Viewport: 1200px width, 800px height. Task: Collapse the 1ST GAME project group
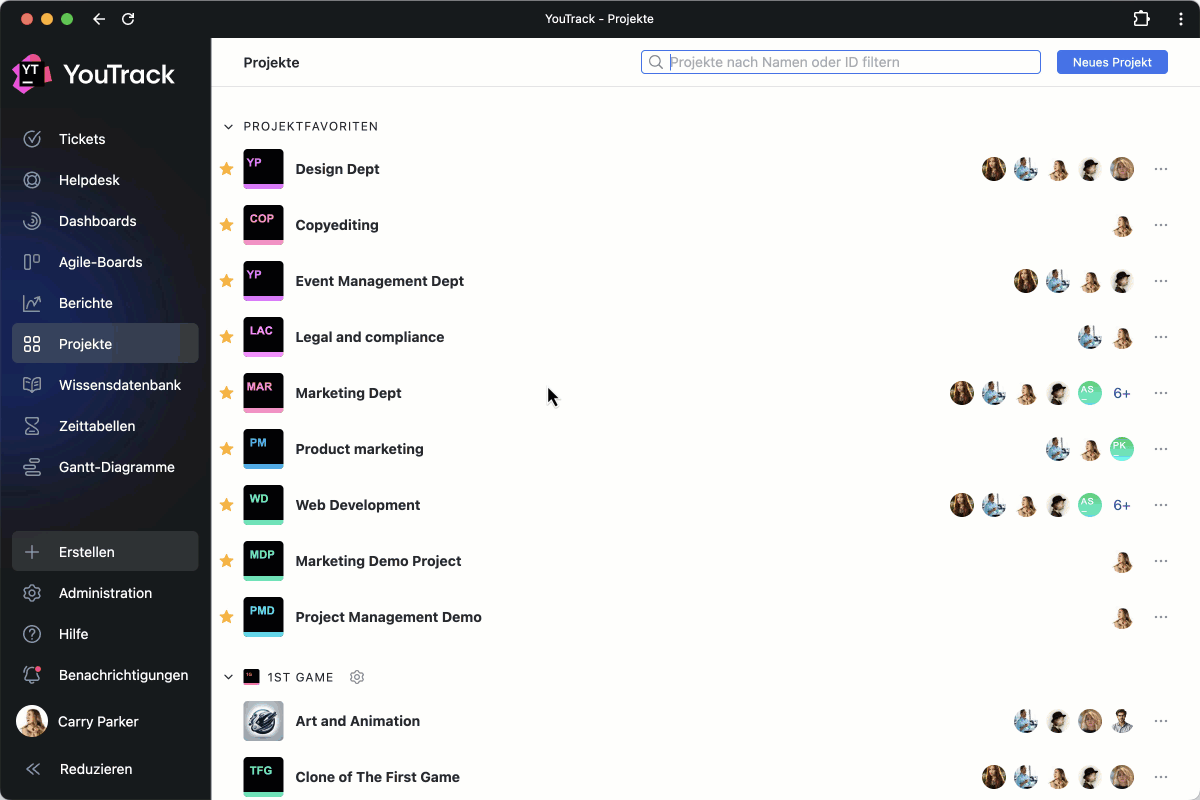coord(229,677)
